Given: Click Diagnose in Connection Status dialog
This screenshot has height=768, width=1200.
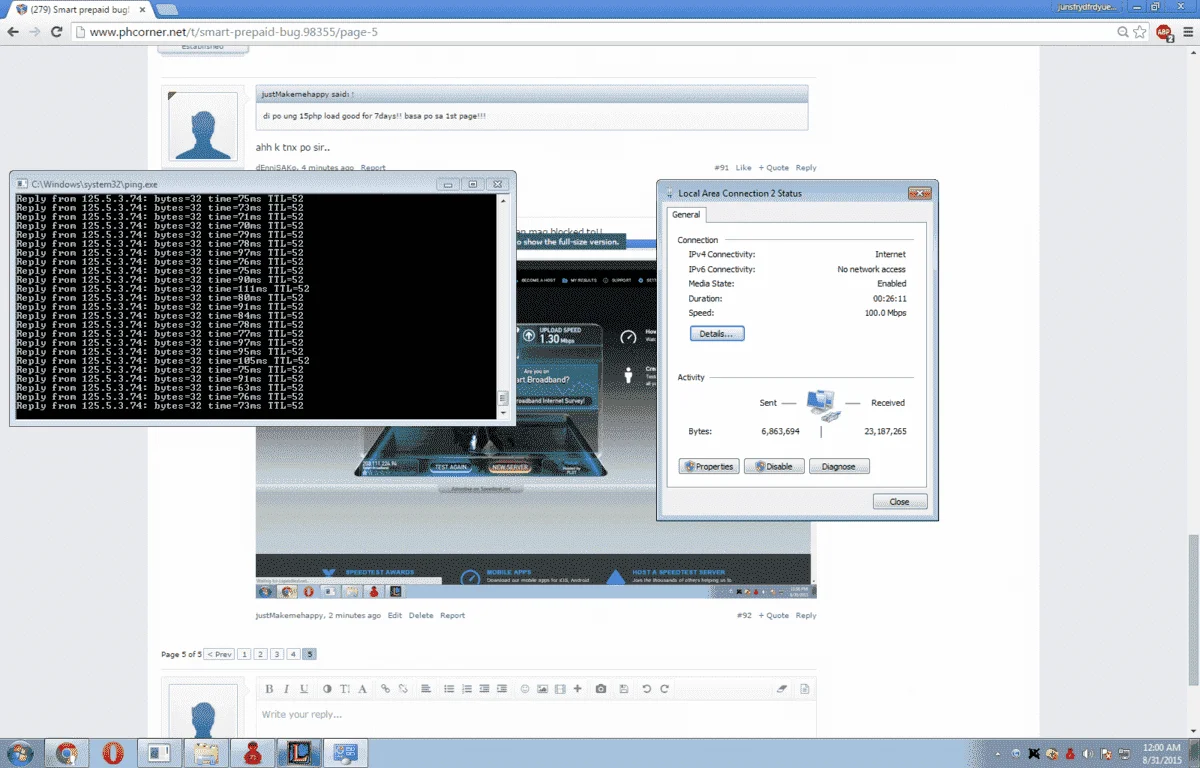Looking at the screenshot, I should coord(839,466).
